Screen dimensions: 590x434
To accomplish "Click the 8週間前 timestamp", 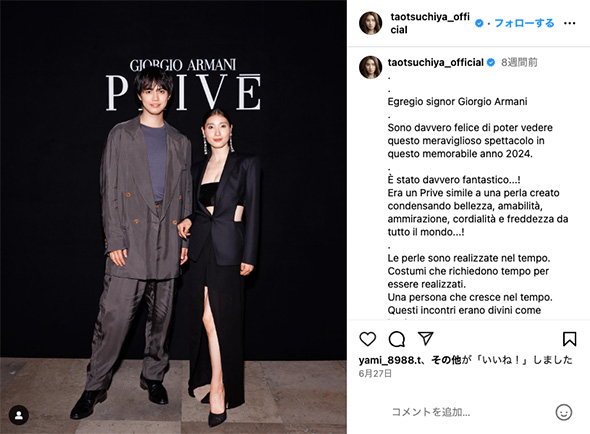I will coord(519,62).
